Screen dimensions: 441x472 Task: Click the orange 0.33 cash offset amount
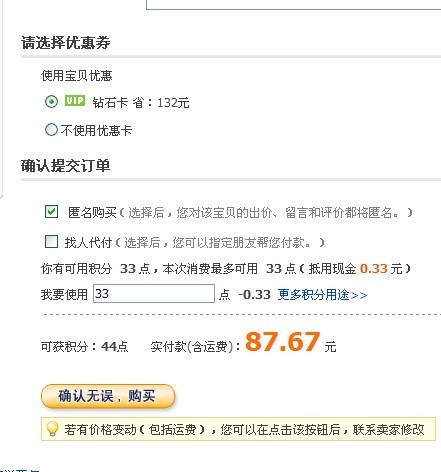point(373,269)
